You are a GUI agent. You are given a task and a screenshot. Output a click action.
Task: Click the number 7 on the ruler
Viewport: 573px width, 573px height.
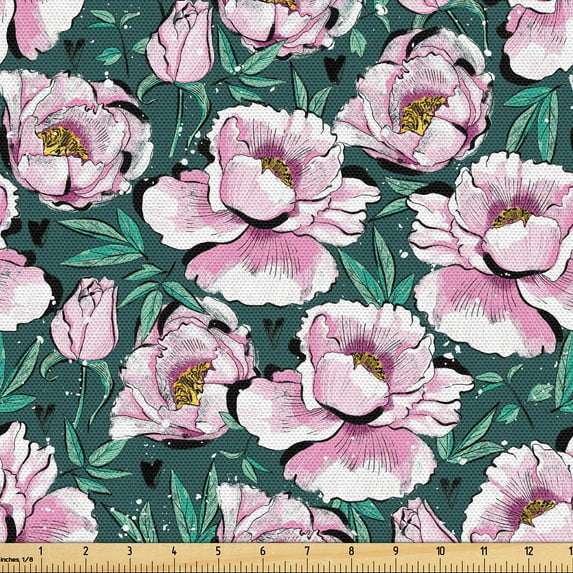(307, 551)
